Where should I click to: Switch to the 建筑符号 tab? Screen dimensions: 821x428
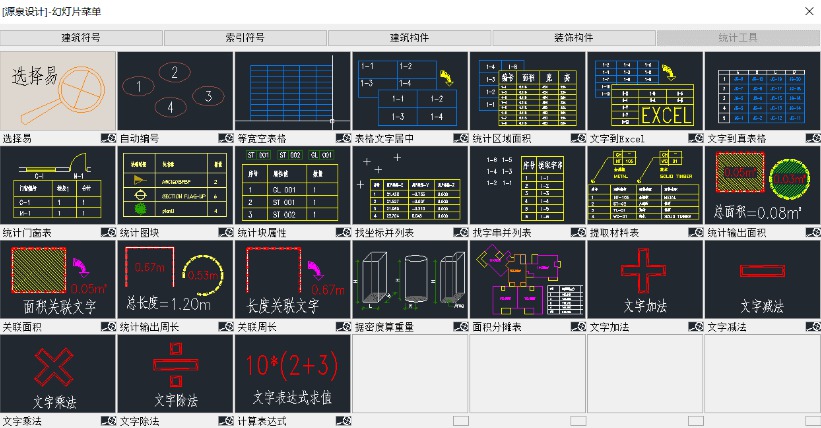tap(81, 38)
